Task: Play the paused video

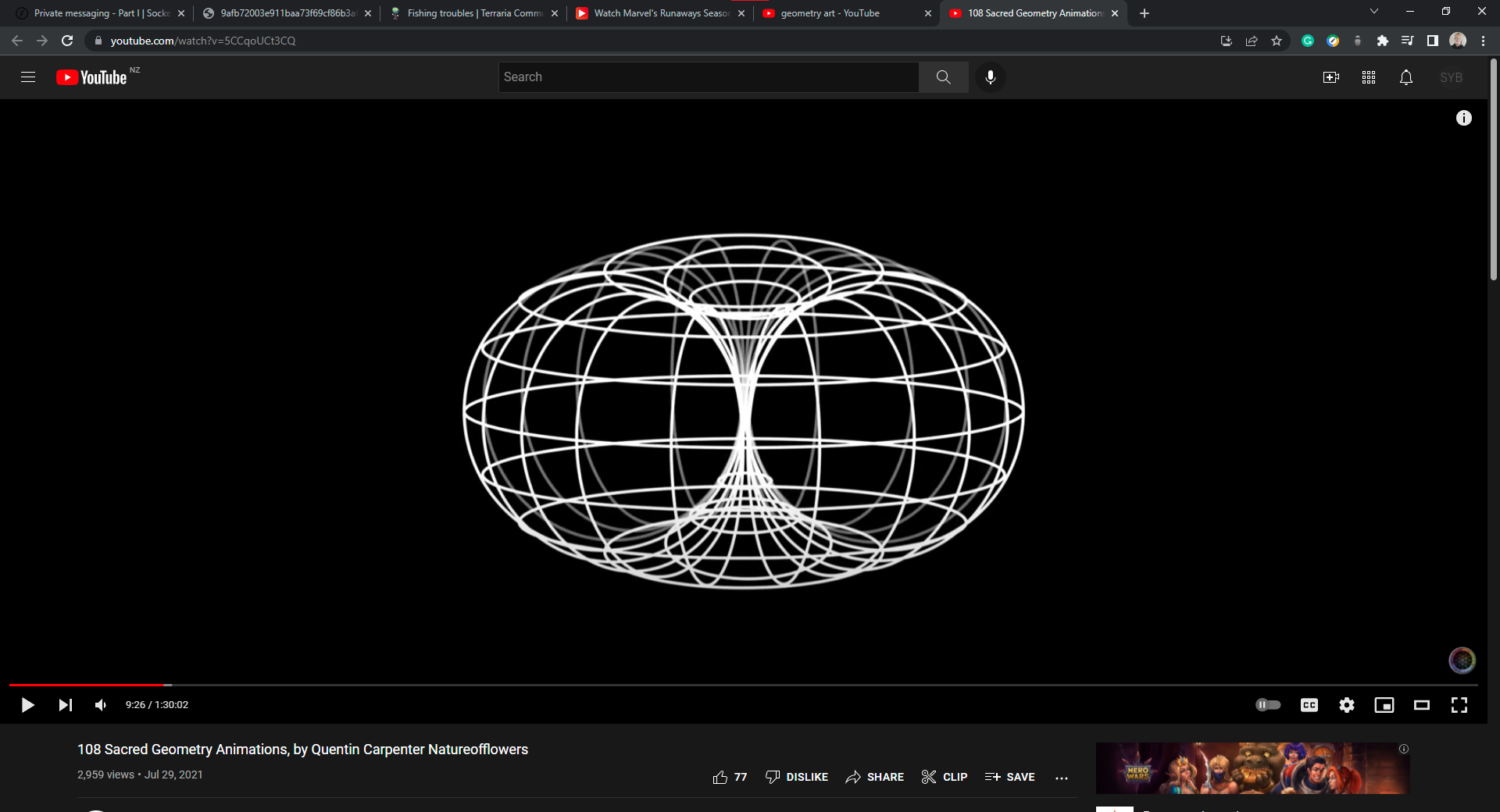Action: point(27,705)
